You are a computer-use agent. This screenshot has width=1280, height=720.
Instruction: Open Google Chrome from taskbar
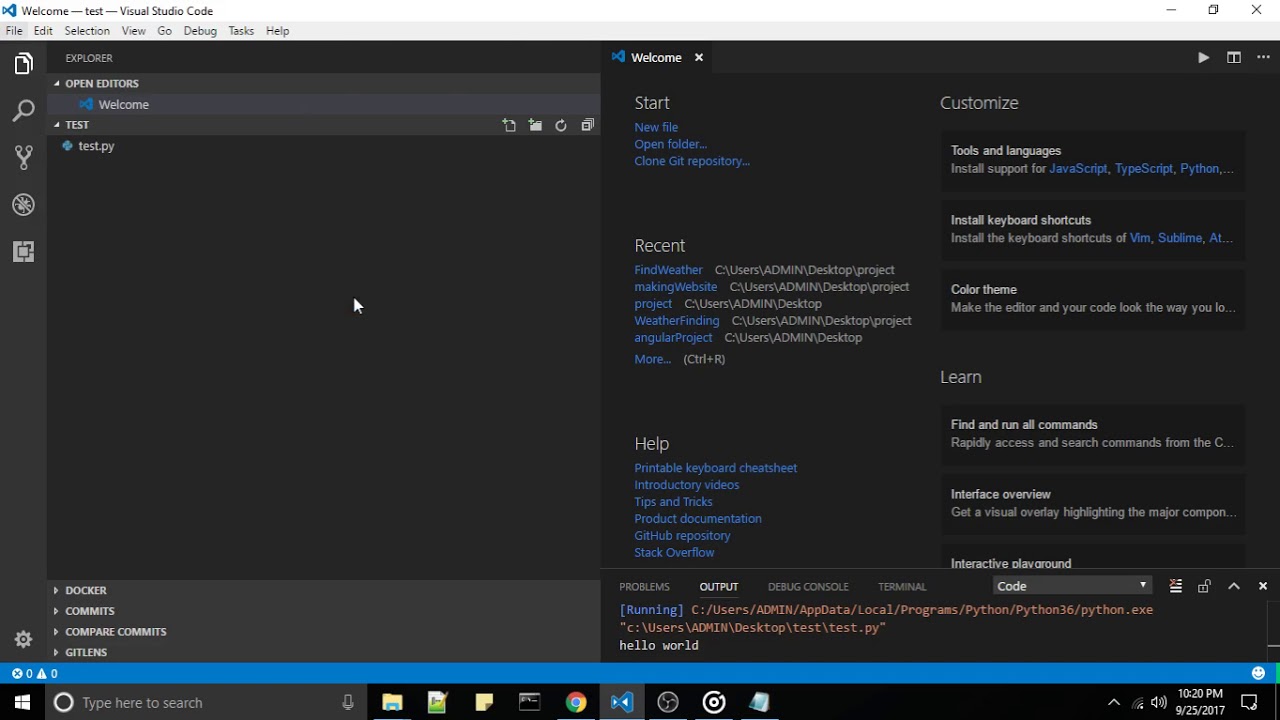(x=575, y=702)
